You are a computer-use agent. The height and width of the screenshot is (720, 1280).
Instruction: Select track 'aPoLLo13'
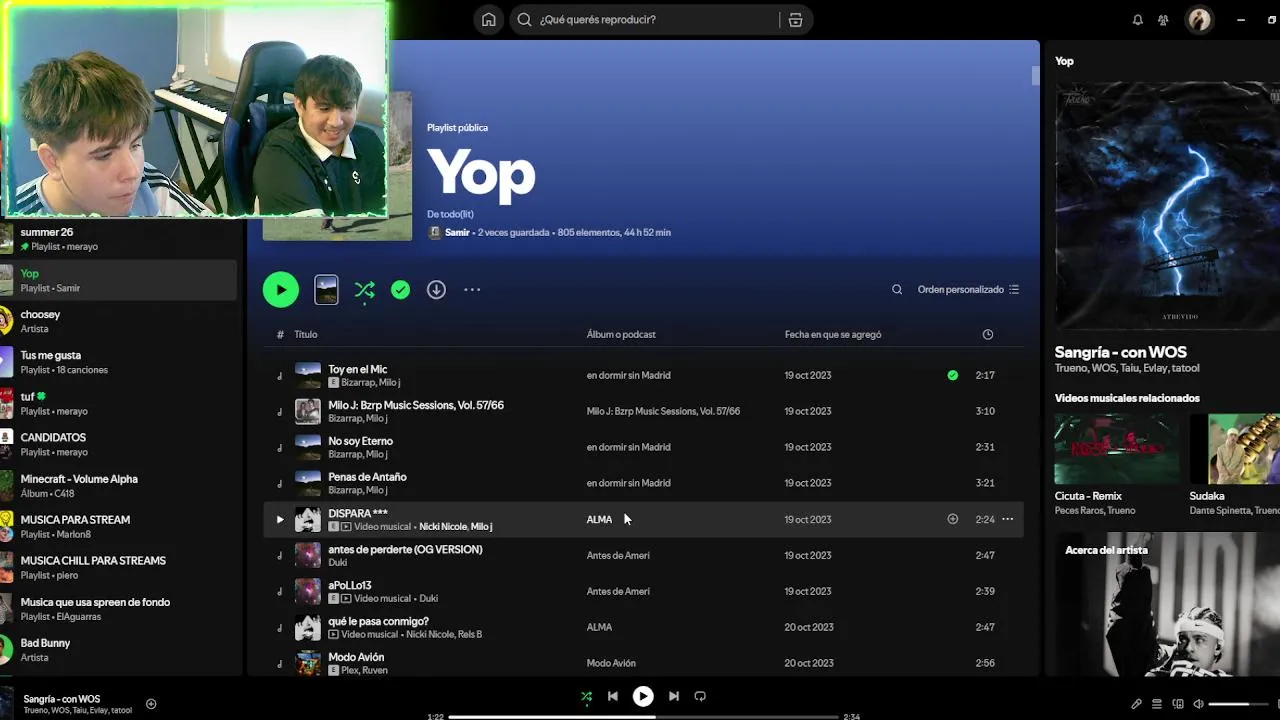point(349,585)
